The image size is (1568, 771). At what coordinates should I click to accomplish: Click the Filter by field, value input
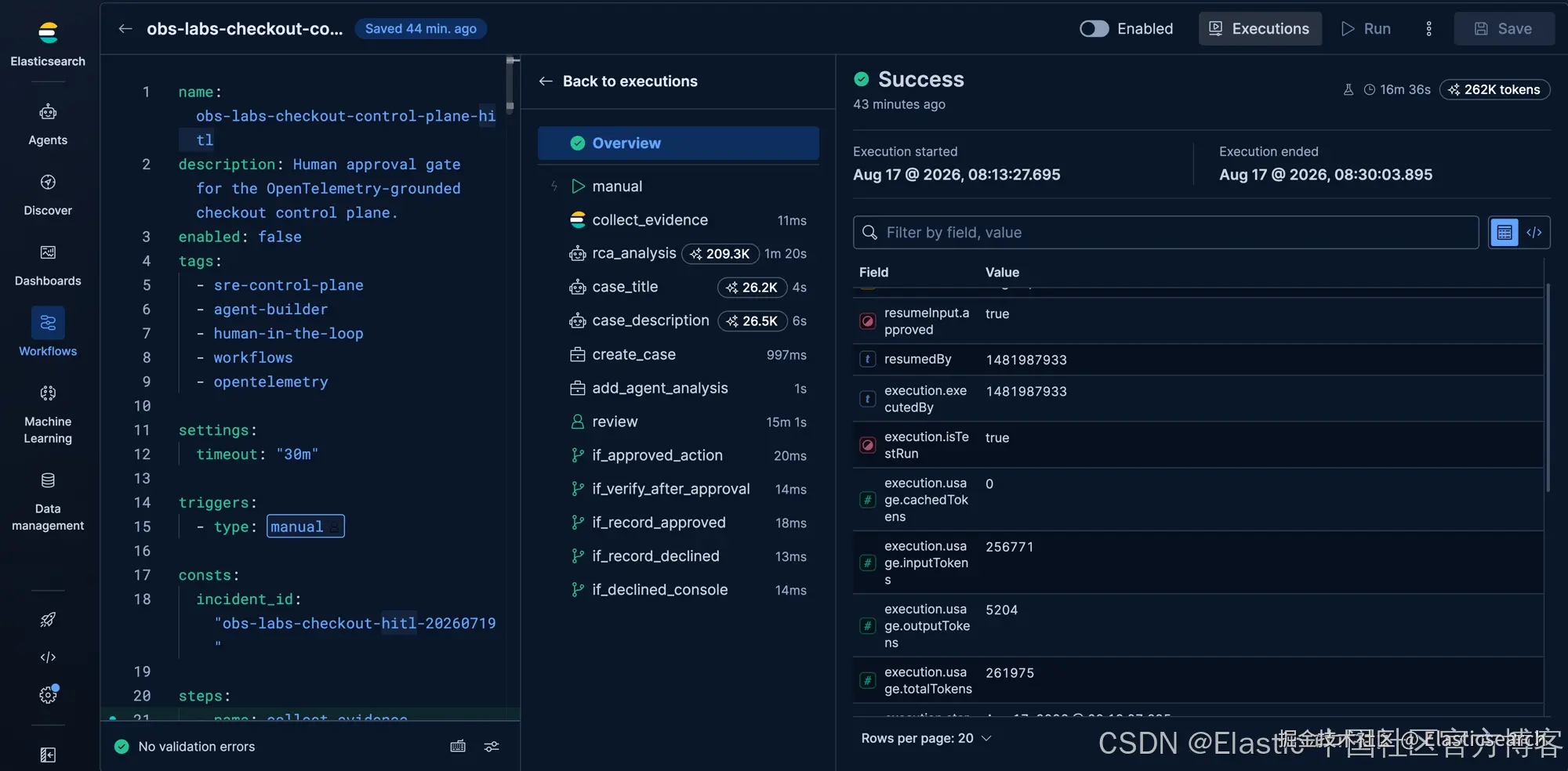click(1166, 233)
